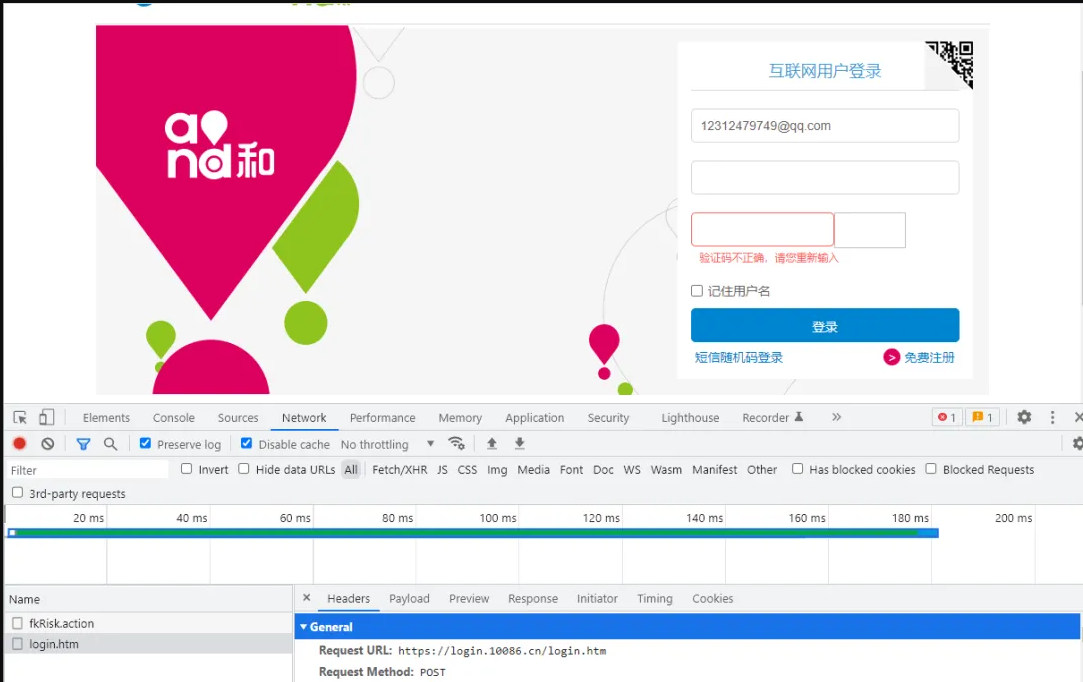1083x682 pixels.
Task: Select the All request type filter
Action: (x=351, y=469)
